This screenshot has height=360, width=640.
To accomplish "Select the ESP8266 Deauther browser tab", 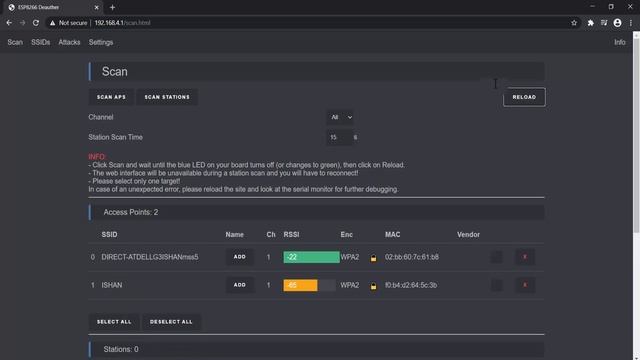I will pos(53,7).
